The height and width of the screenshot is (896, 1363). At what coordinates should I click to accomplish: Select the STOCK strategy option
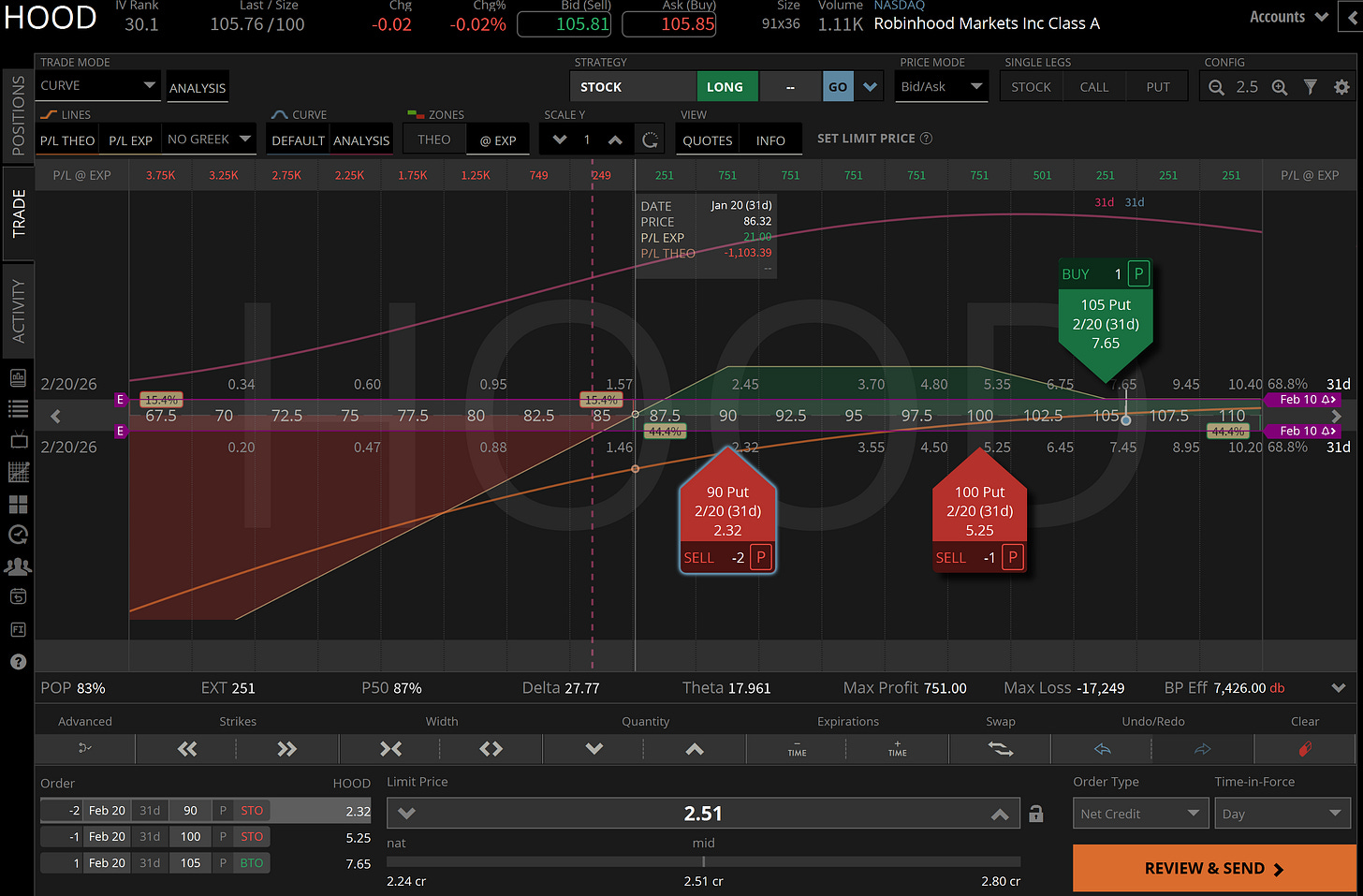point(632,87)
